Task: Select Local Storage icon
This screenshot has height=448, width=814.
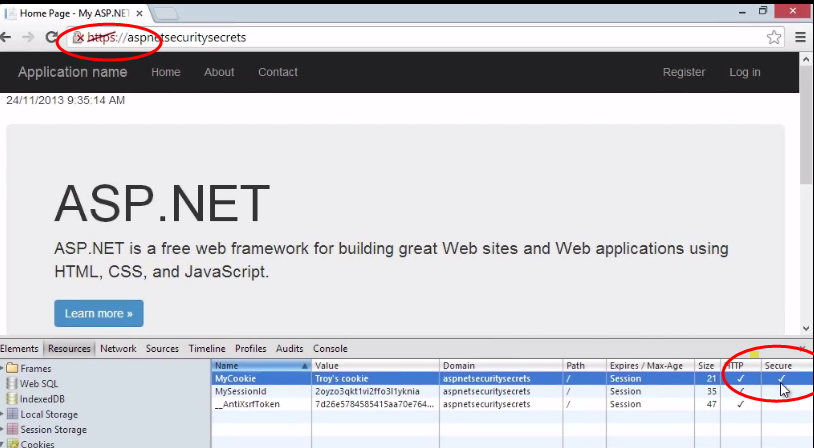Action: click(12, 414)
